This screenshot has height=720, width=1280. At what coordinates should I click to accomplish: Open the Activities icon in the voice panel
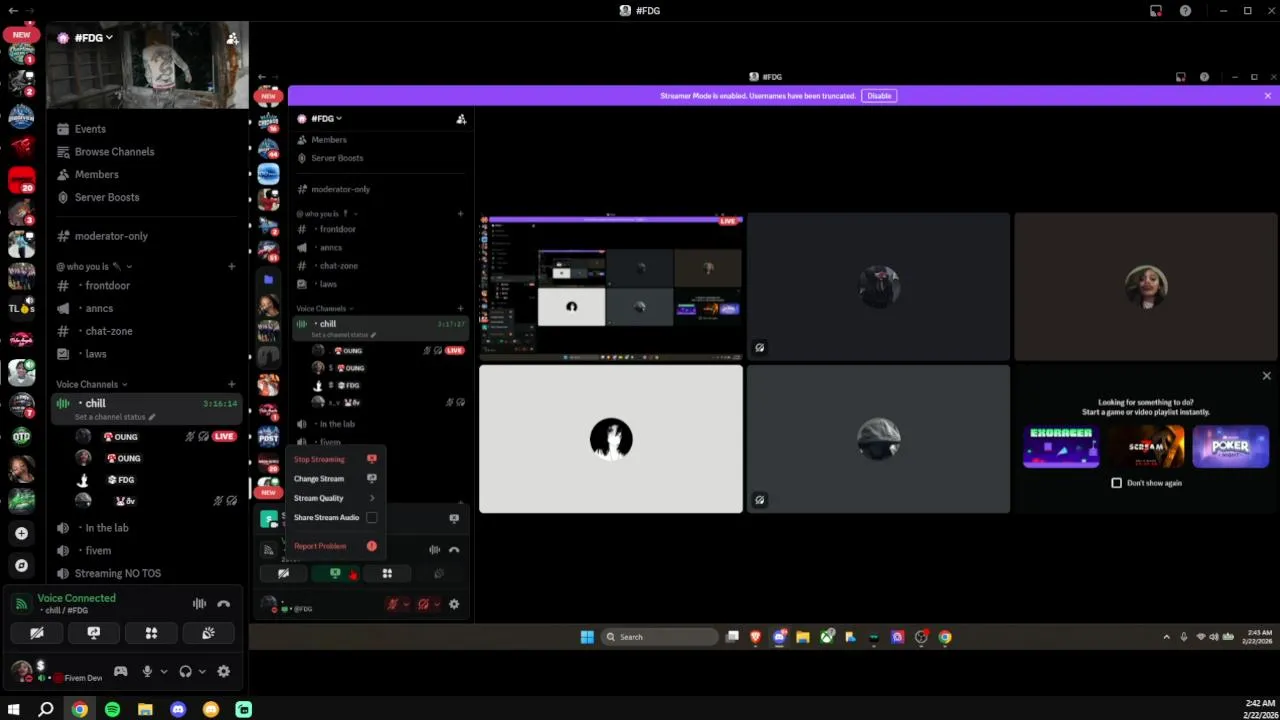tap(151, 633)
